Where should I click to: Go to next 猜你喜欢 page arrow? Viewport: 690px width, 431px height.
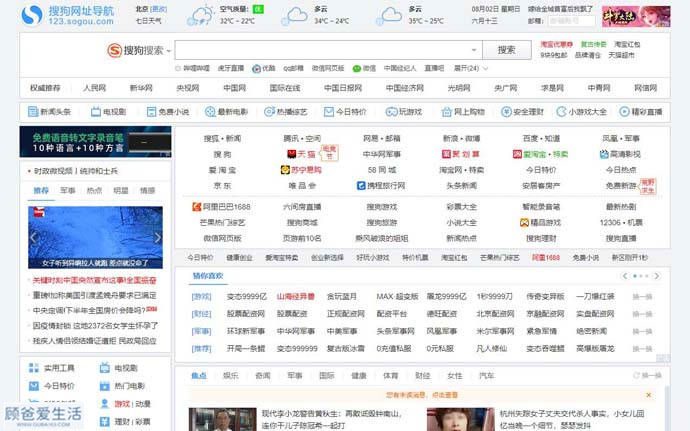click(x=657, y=276)
